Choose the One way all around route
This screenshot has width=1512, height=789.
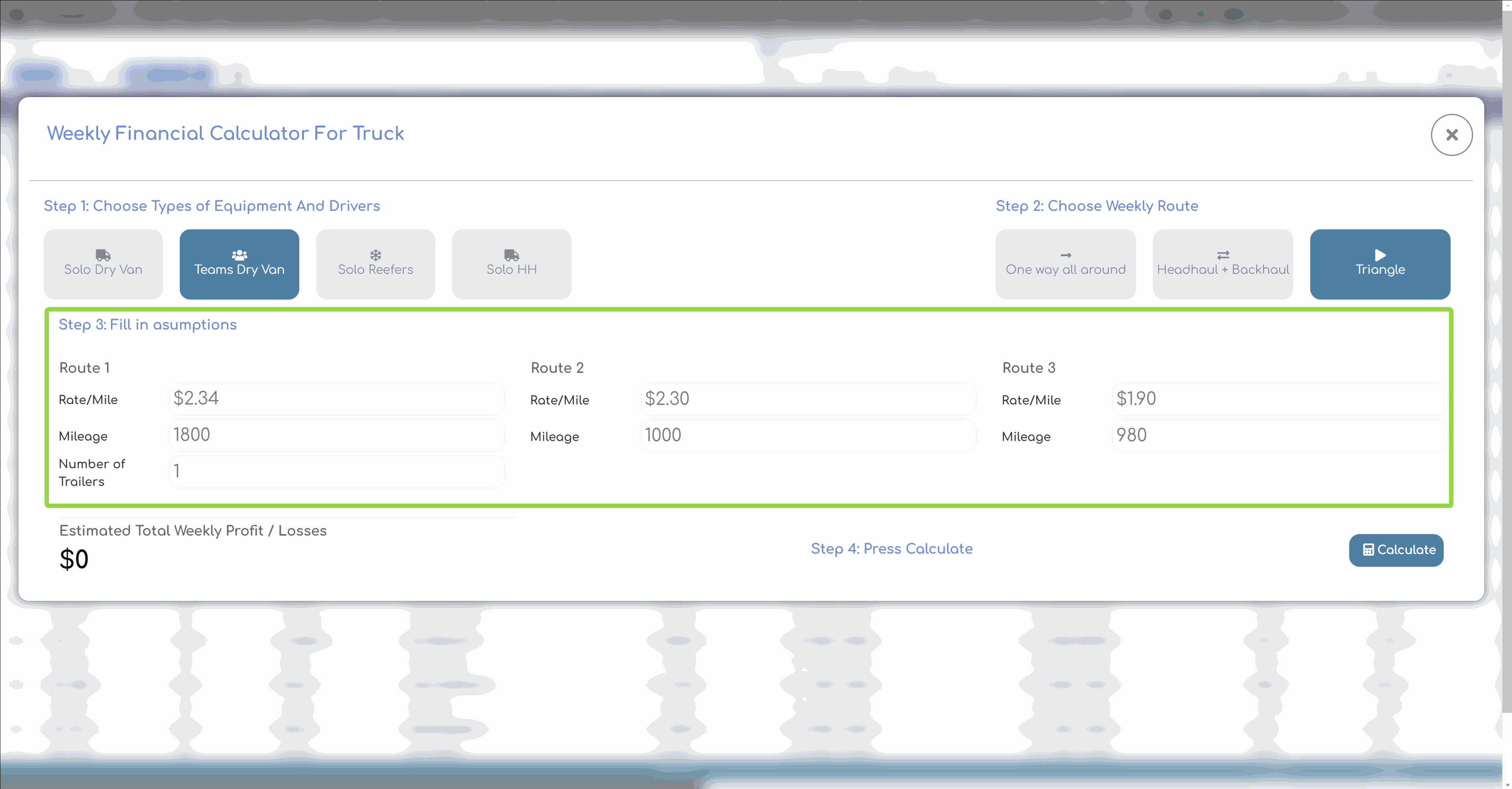tap(1066, 265)
